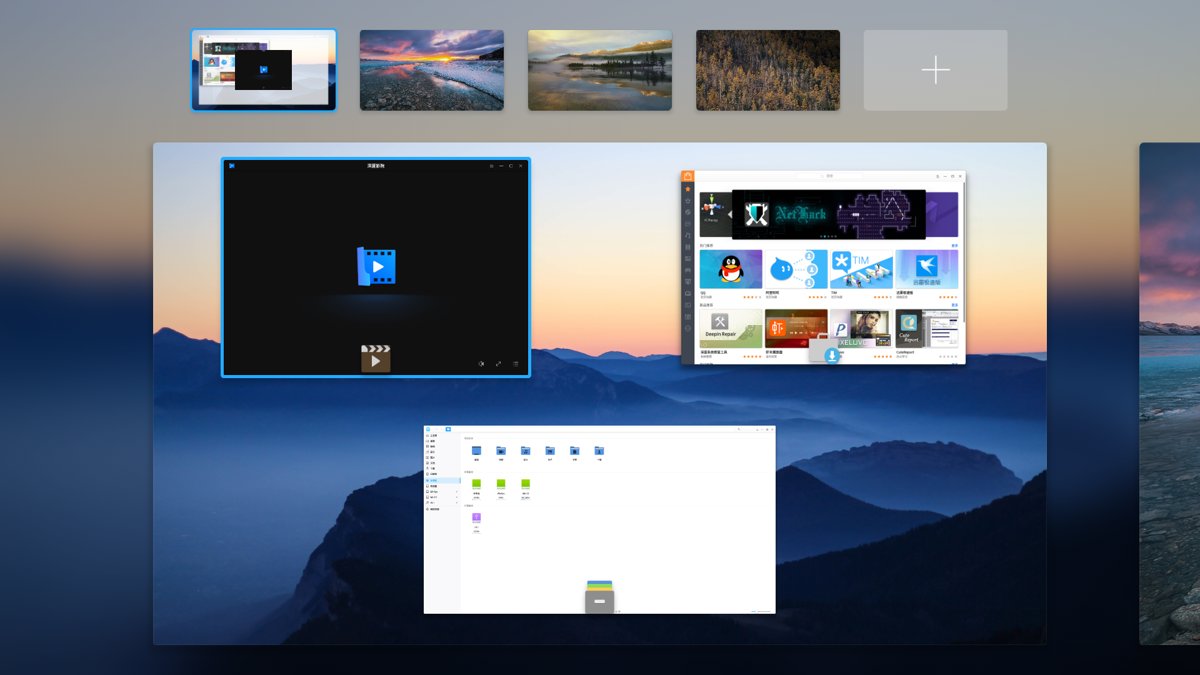The height and width of the screenshot is (675, 1200).
Task: Open playlist in the movie player
Action: pos(516,364)
